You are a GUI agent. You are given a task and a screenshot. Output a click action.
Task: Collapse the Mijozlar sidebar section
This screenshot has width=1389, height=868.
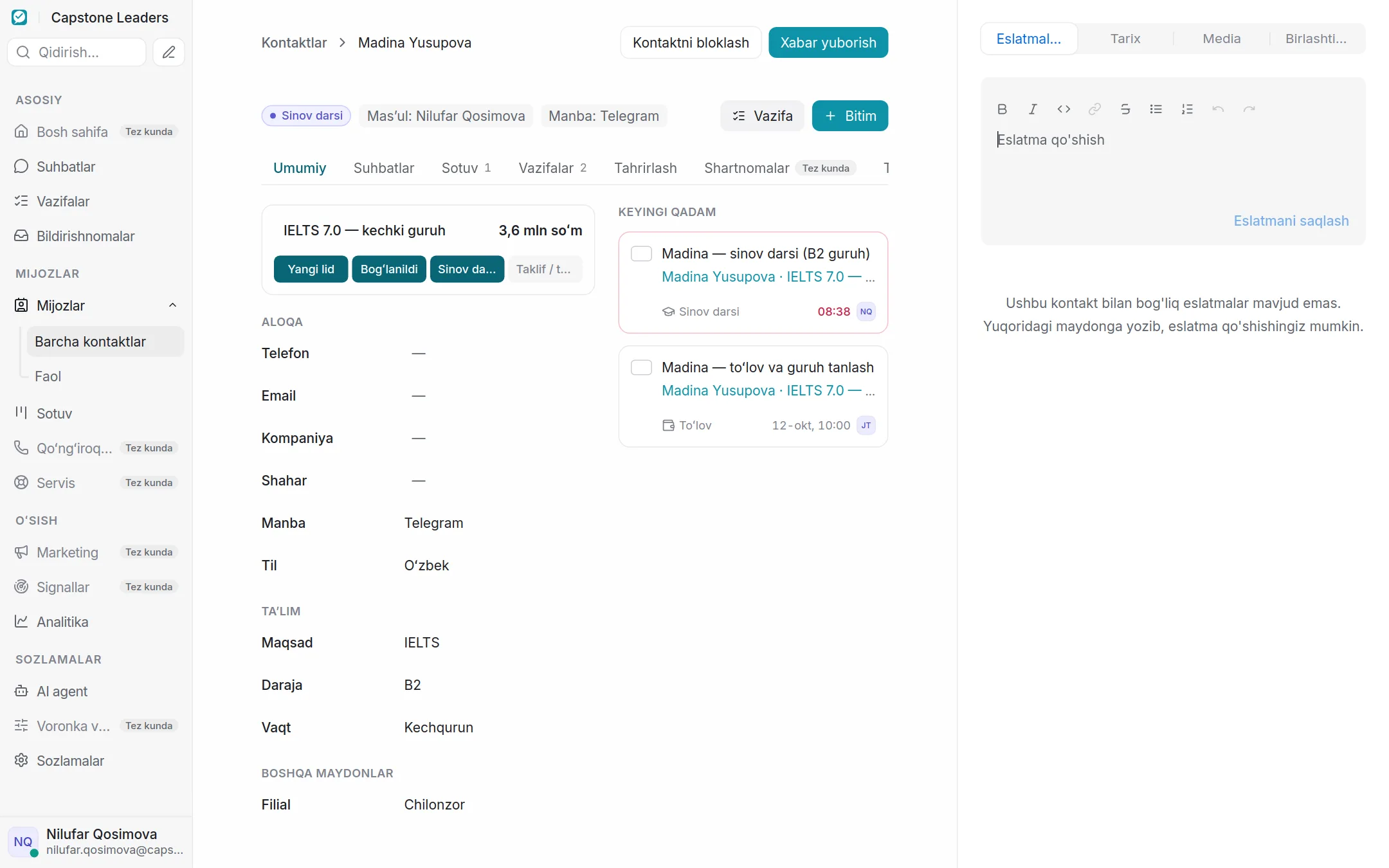coord(172,305)
